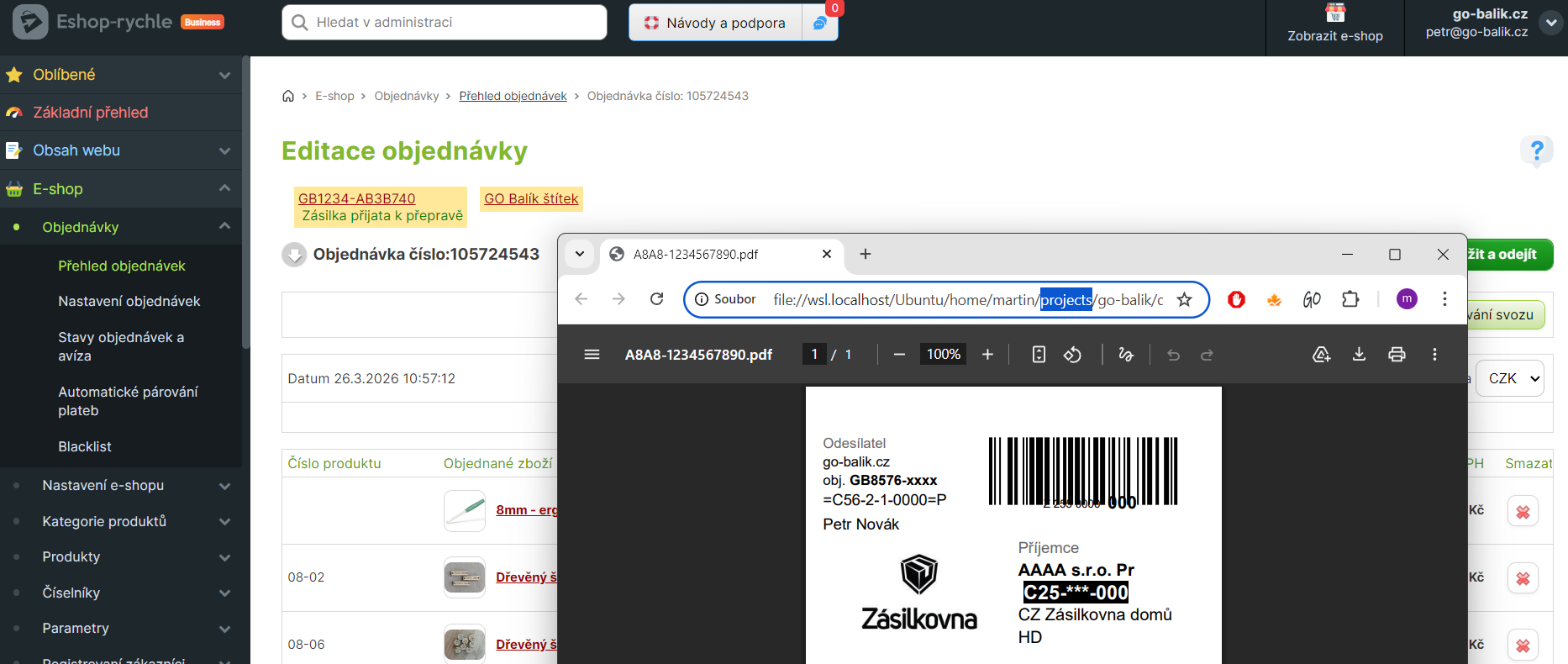Collapse the order details arrow toggle

[x=294, y=255]
